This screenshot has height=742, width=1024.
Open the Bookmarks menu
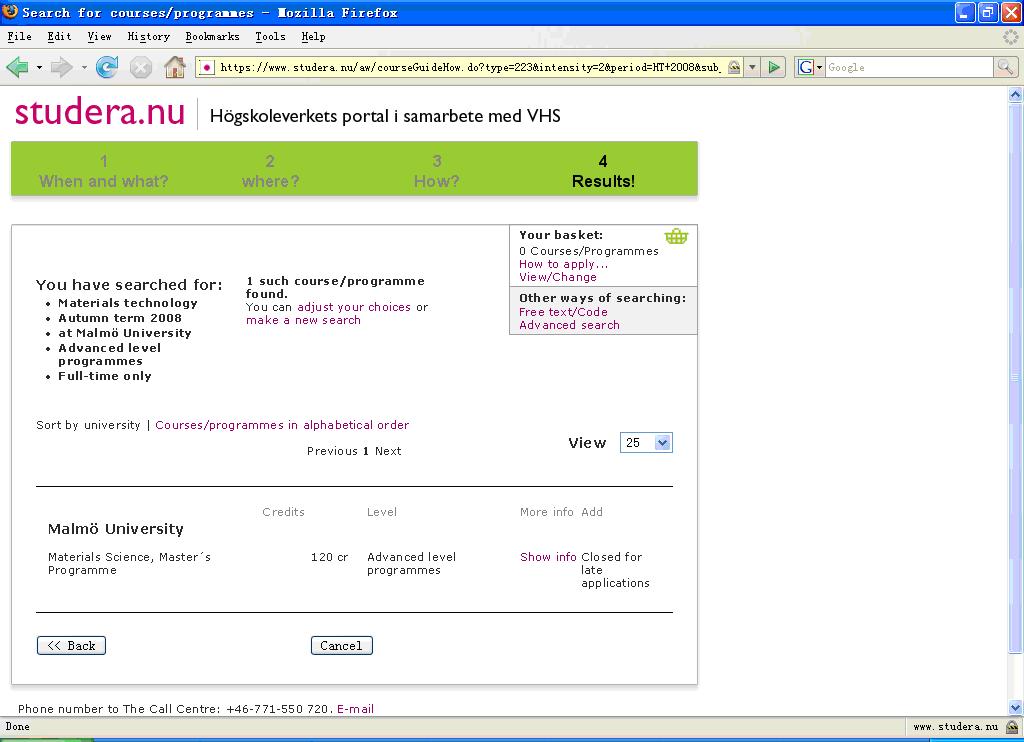coord(212,37)
